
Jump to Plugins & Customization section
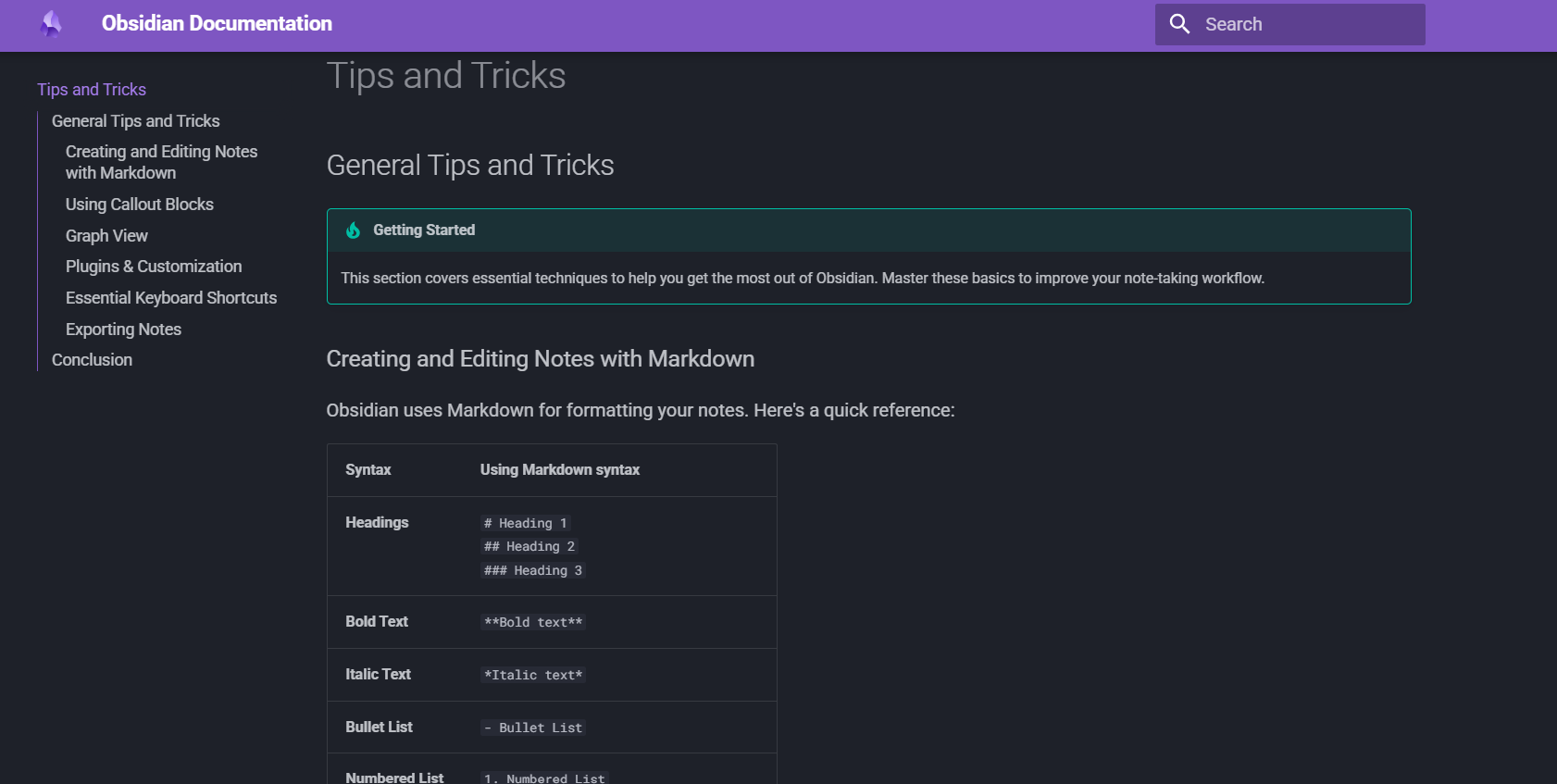point(154,267)
